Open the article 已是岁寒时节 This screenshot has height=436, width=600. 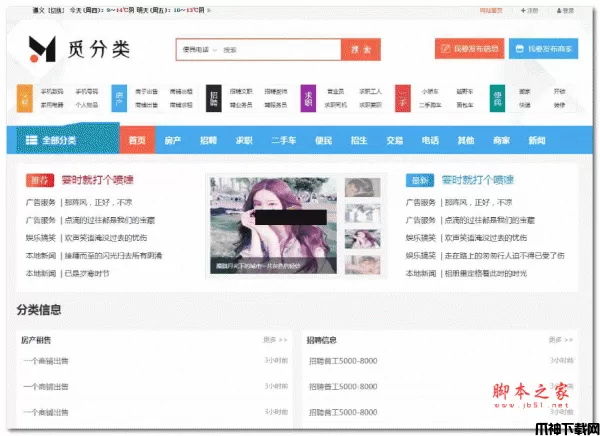click(87, 273)
